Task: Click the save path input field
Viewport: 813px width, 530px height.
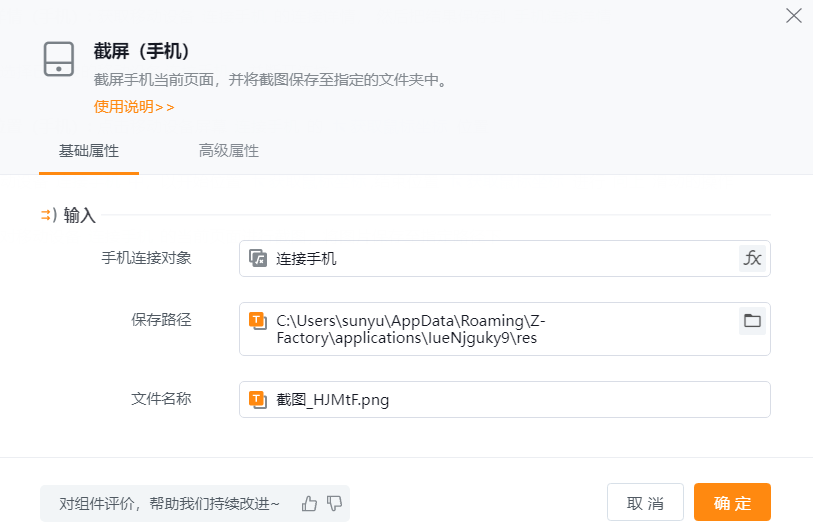Action: 490,329
